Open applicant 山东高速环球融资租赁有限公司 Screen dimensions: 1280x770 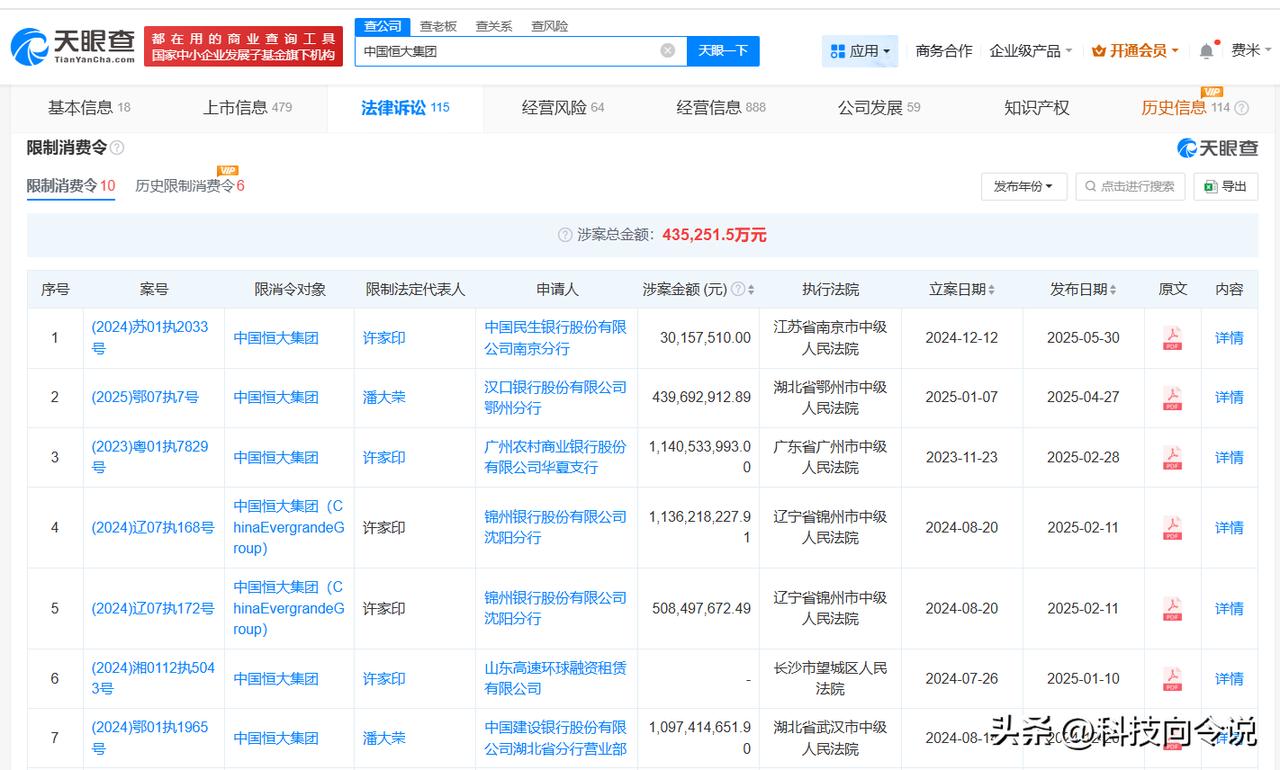click(x=556, y=679)
